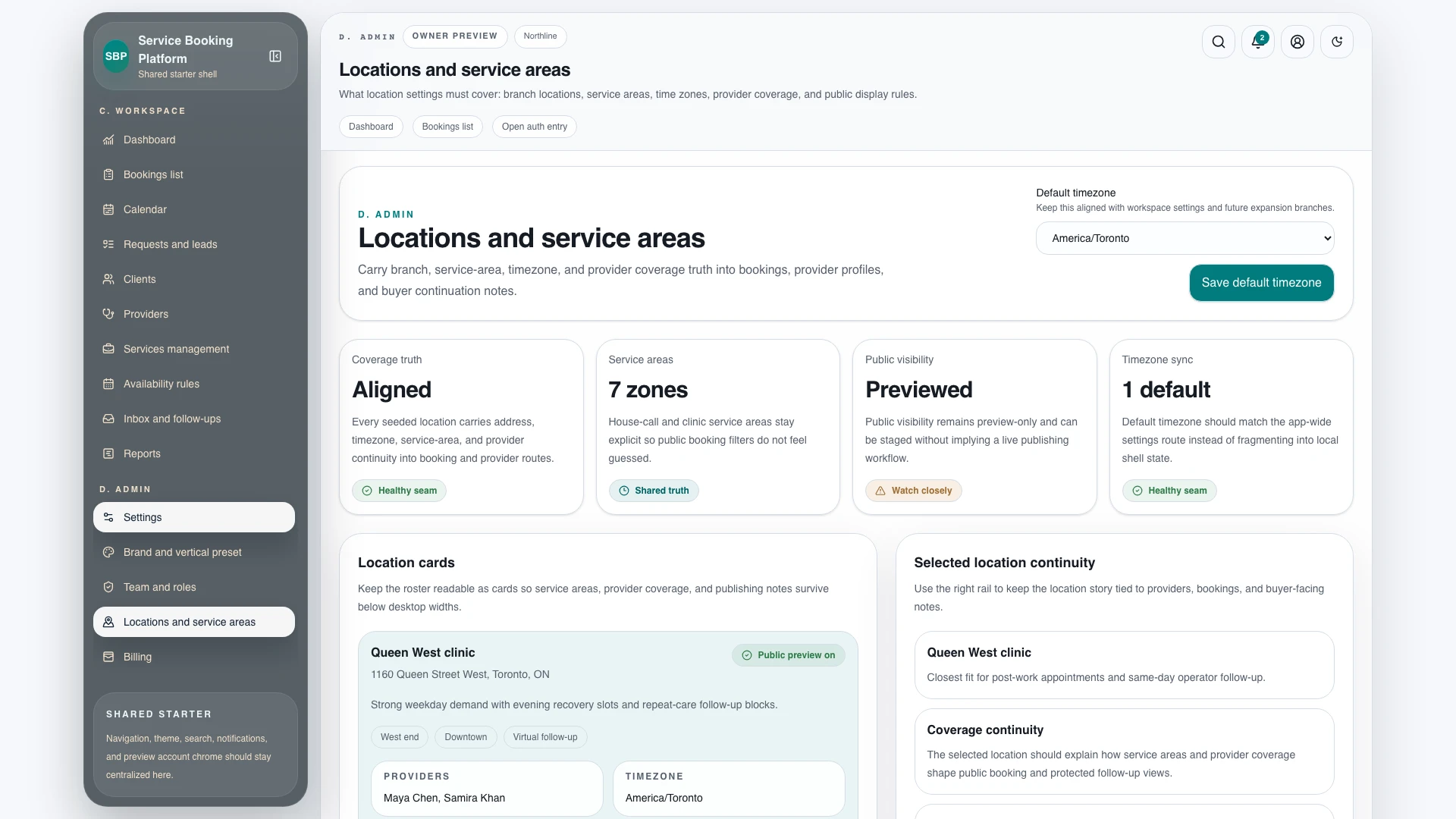Select the Downtown service area tag
Viewport: 1456px width, 819px height.
466,737
